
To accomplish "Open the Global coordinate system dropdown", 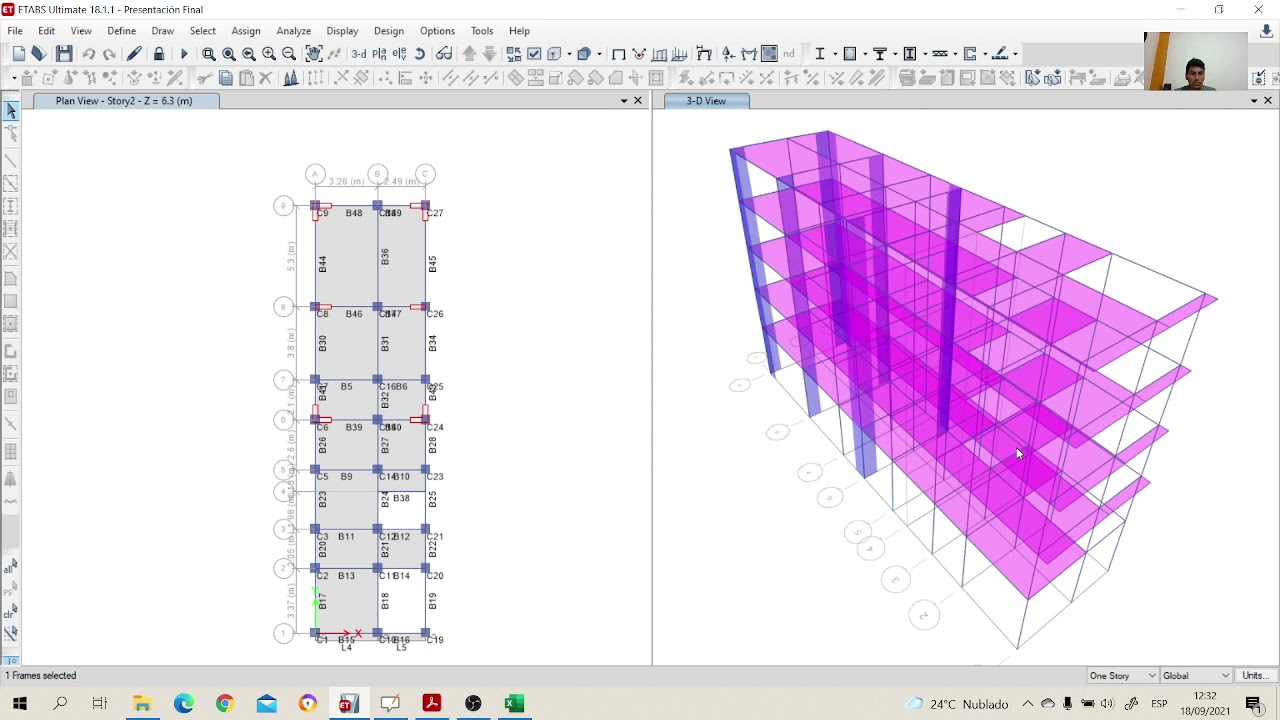I will click(1196, 676).
